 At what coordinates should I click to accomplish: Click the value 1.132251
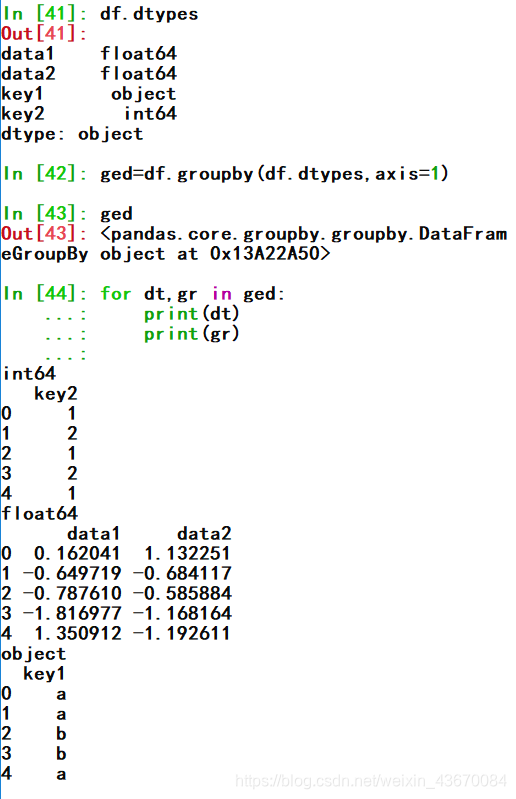pos(187,553)
